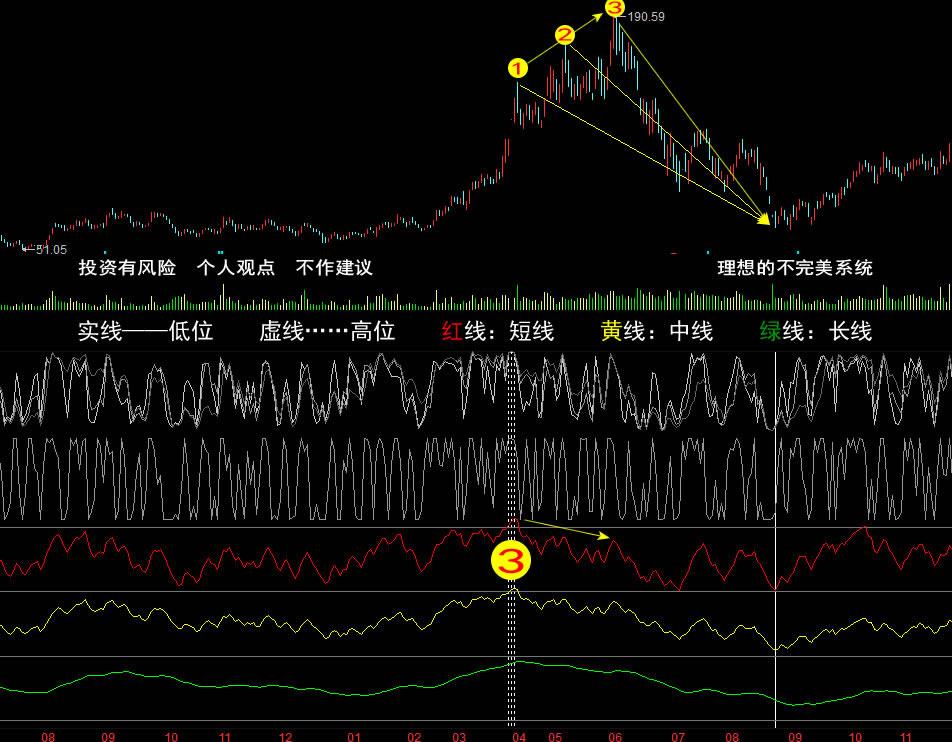Select month 04 on the time axis

pyautogui.click(x=519, y=737)
